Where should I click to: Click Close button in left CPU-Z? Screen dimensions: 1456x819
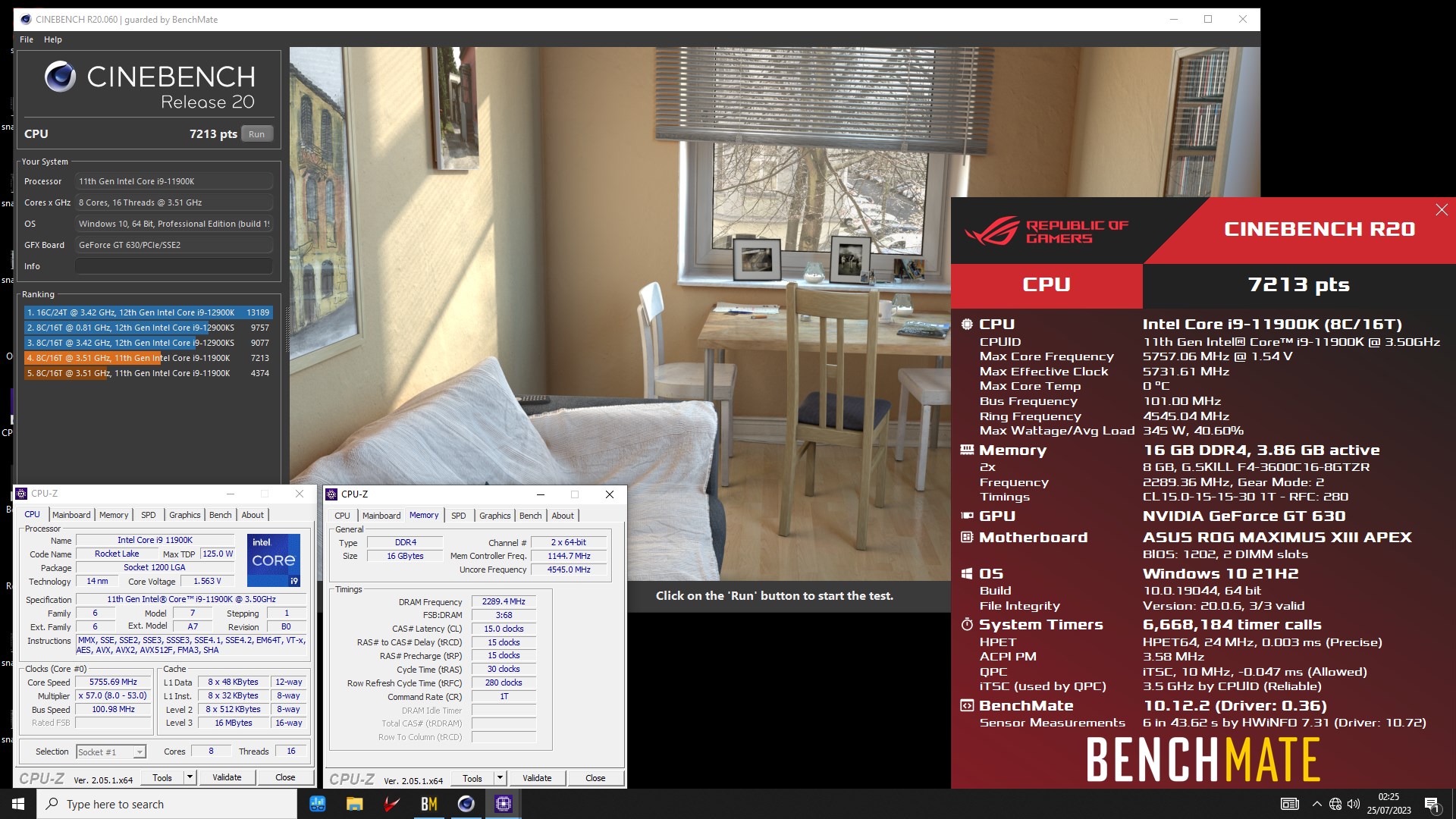click(x=285, y=777)
